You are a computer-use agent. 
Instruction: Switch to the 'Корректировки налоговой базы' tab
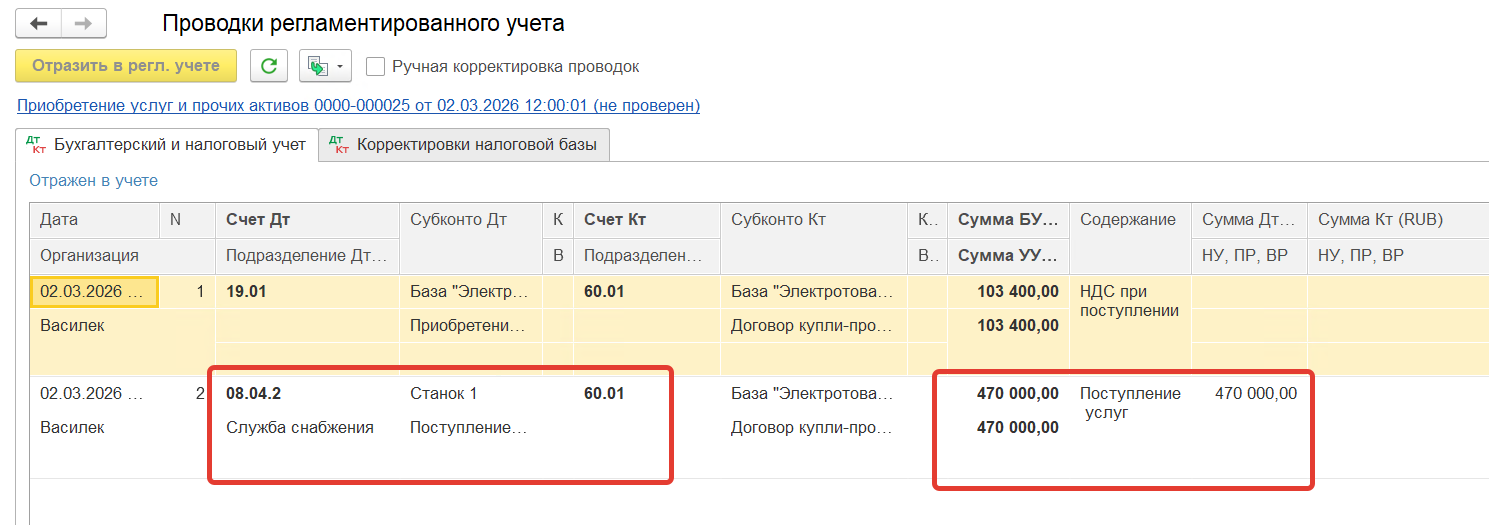point(464,145)
